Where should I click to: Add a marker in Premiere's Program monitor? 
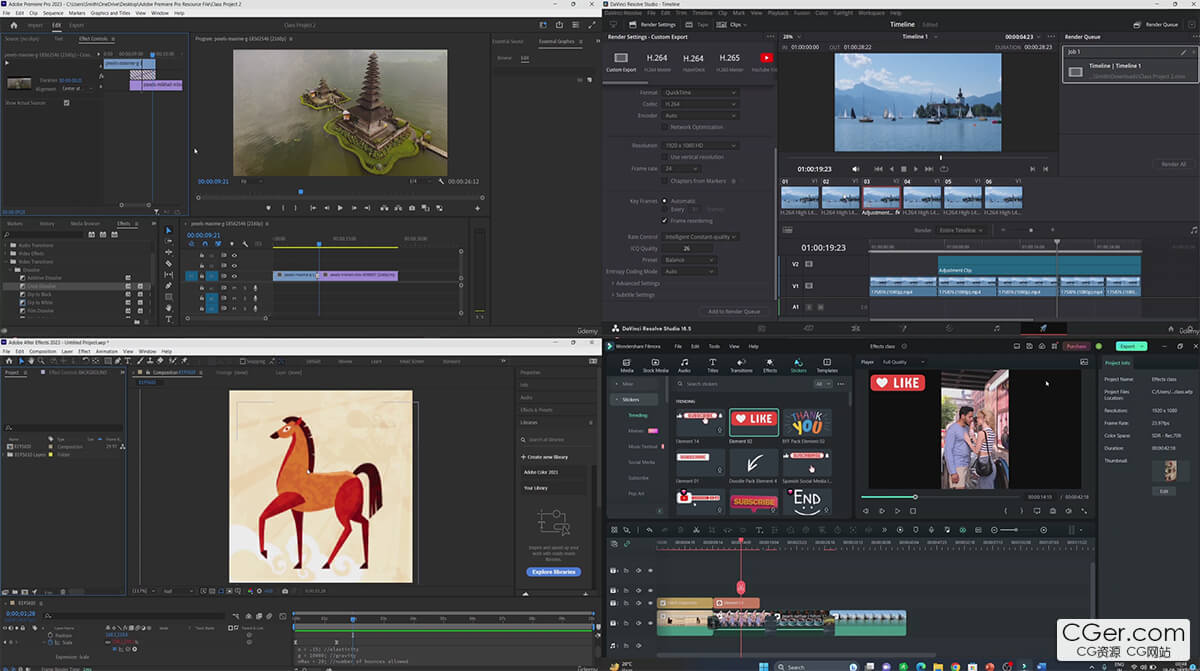[x=268, y=208]
